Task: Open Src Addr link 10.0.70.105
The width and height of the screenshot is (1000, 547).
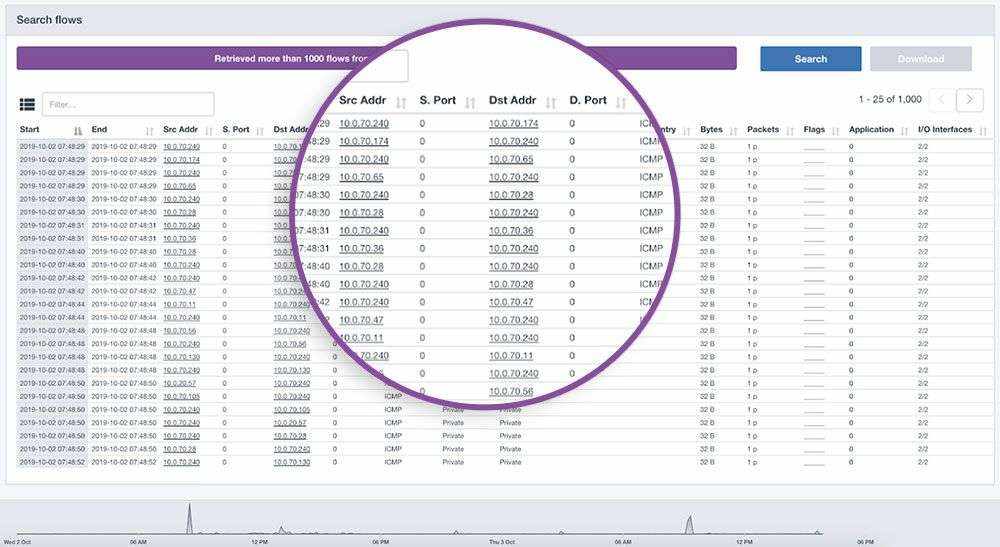Action: pos(181,397)
